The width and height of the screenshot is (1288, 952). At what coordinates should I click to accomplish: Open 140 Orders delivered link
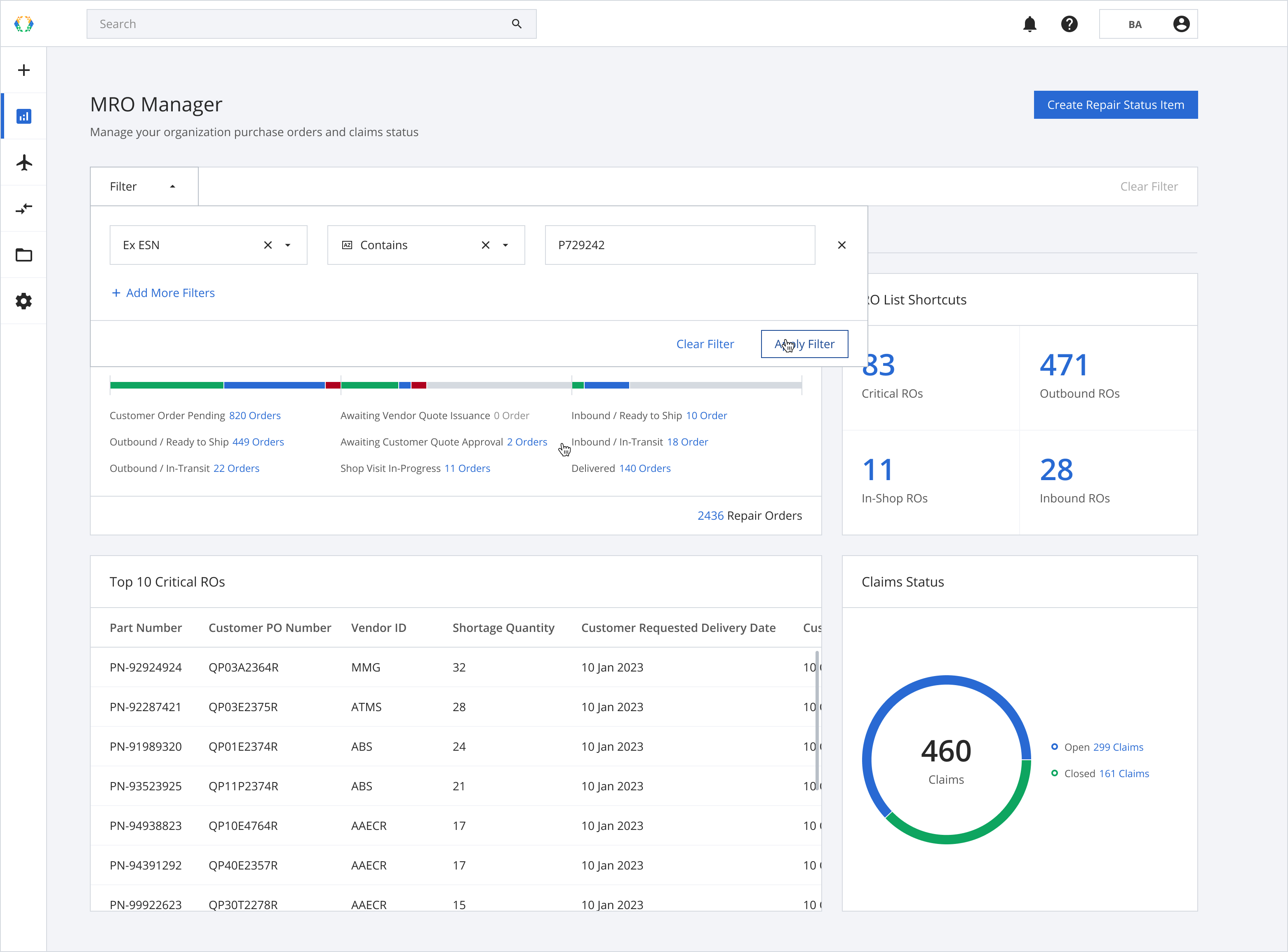tap(644, 469)
